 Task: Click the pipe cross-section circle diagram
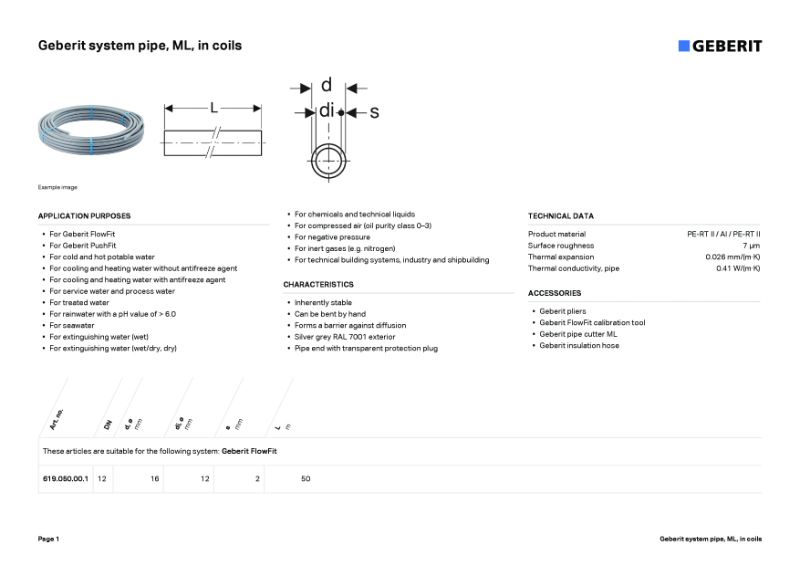pos(328,160)
